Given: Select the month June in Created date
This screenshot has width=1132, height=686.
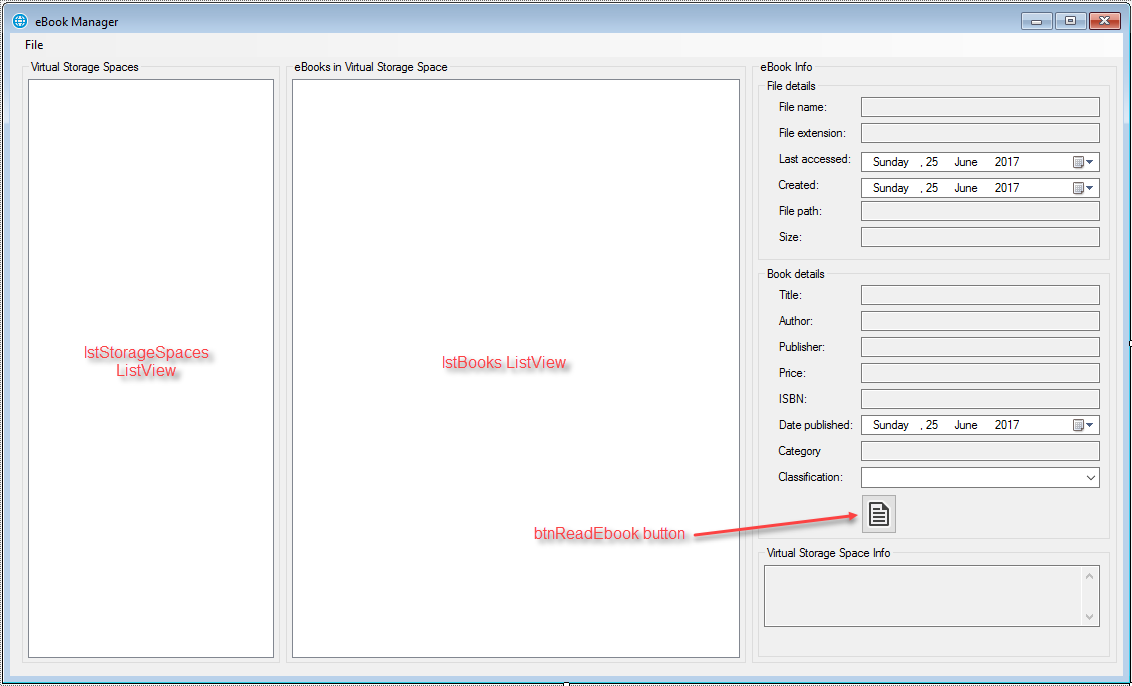Looking at the screenshot, I should [x=965, y=188].
